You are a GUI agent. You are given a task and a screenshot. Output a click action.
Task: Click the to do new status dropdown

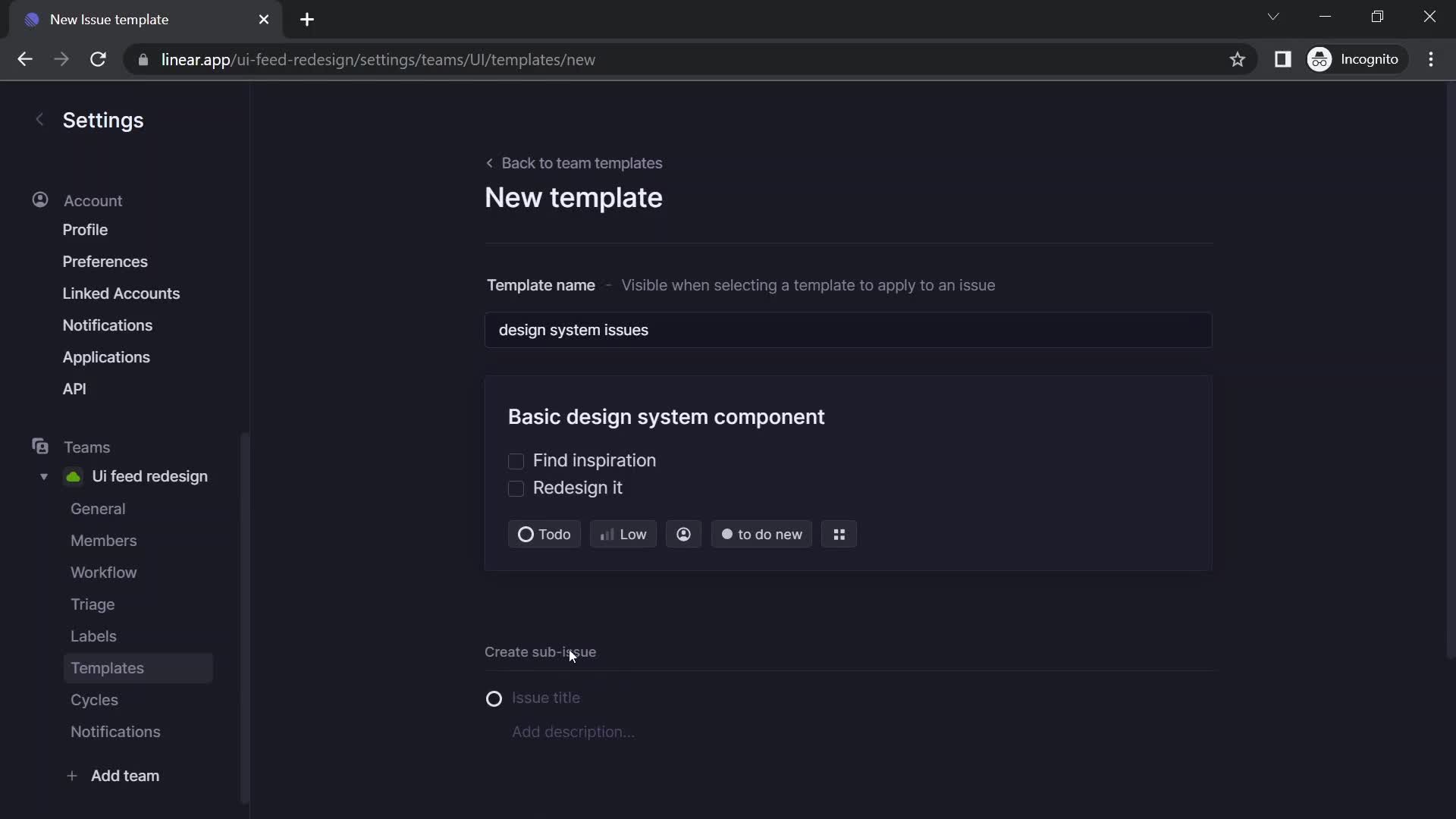[761, 533]
